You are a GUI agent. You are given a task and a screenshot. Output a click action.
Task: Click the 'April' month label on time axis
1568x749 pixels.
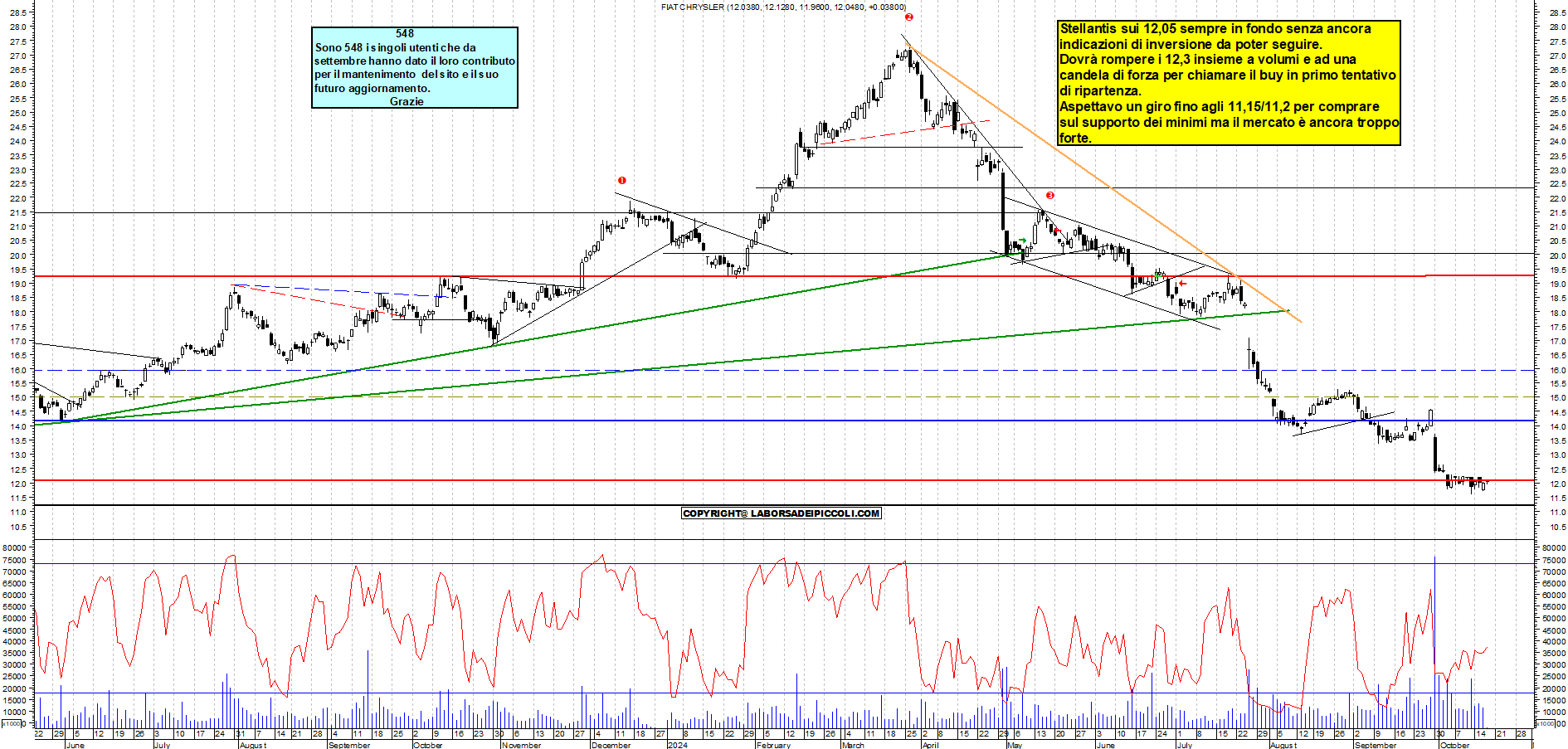click(x=931, y=745)
